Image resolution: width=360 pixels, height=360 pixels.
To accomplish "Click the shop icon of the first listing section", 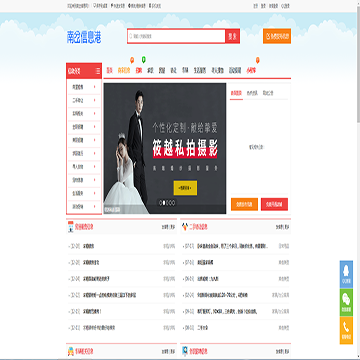I will (x=71, y=227).
